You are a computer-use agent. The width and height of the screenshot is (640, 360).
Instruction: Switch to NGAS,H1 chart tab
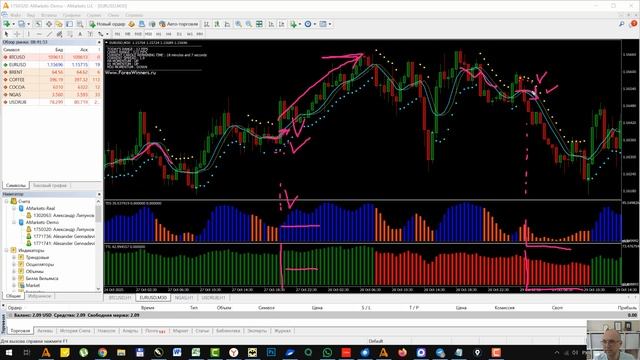point(184,298)
